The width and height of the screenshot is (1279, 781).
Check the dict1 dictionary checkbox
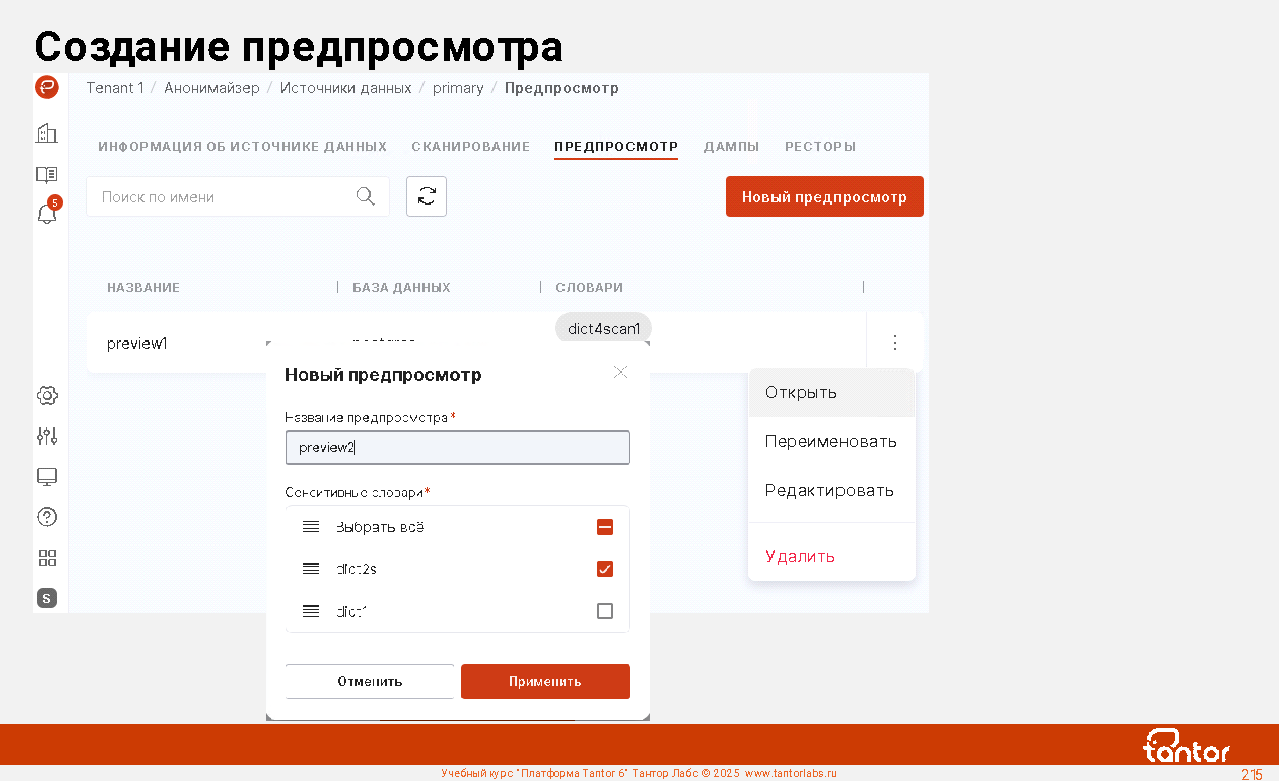coord(604,611)
